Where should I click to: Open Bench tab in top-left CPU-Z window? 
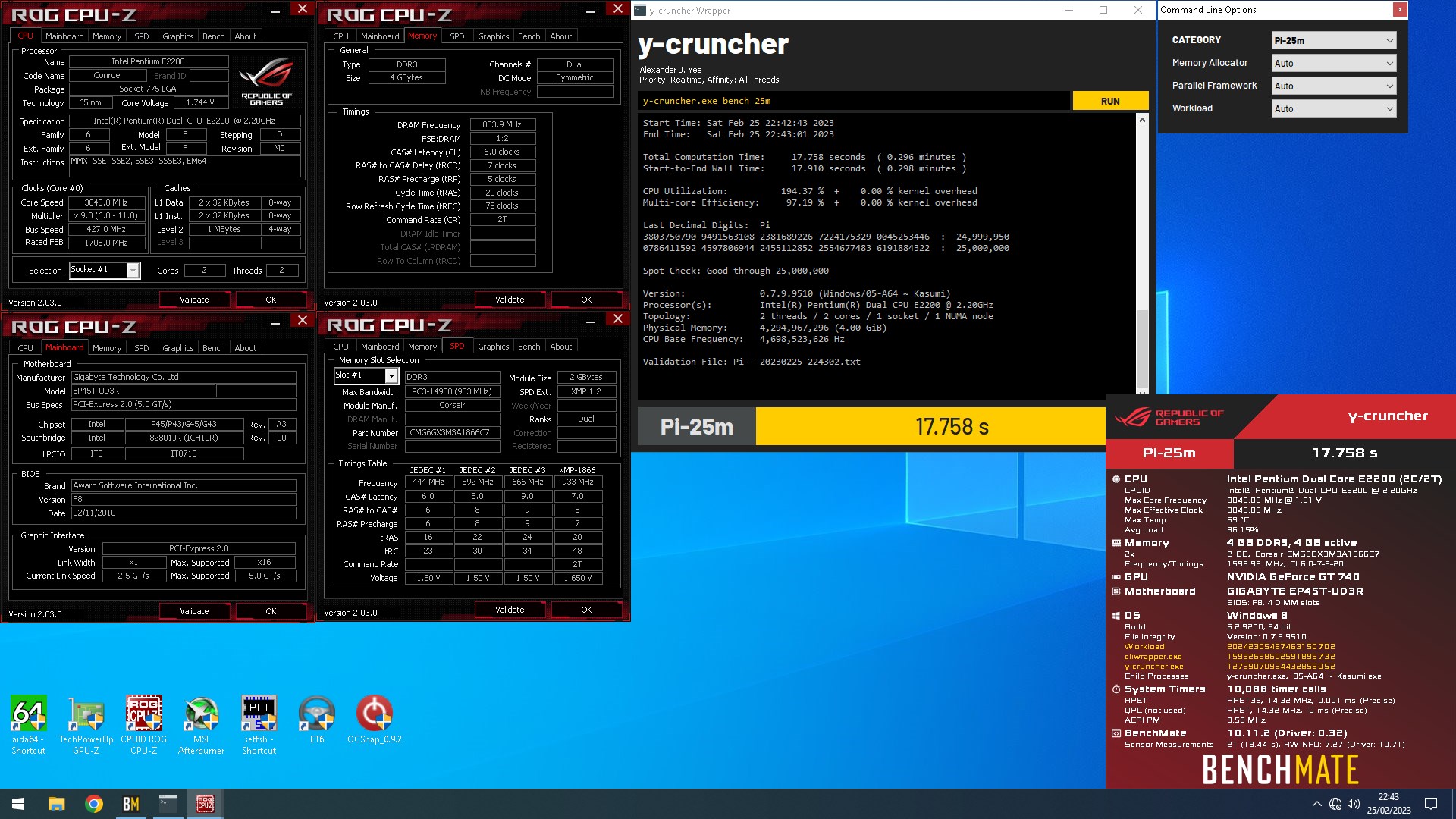click(214, 36)
